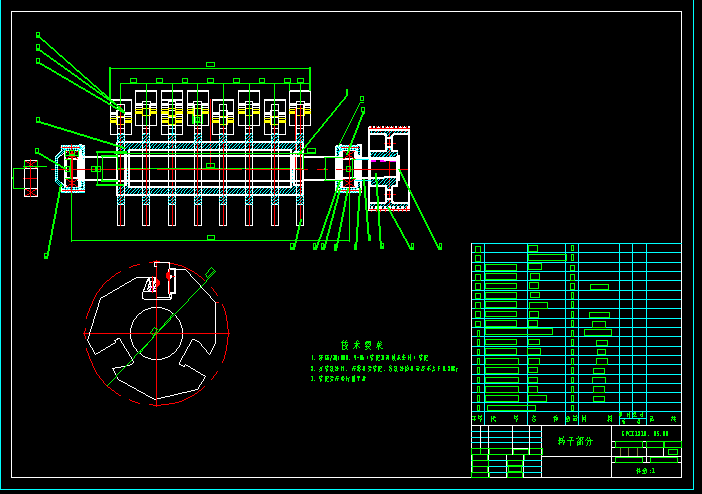Click the 技术要求 heading text
This screenshot has width=702, height=494.
point(362,345)
